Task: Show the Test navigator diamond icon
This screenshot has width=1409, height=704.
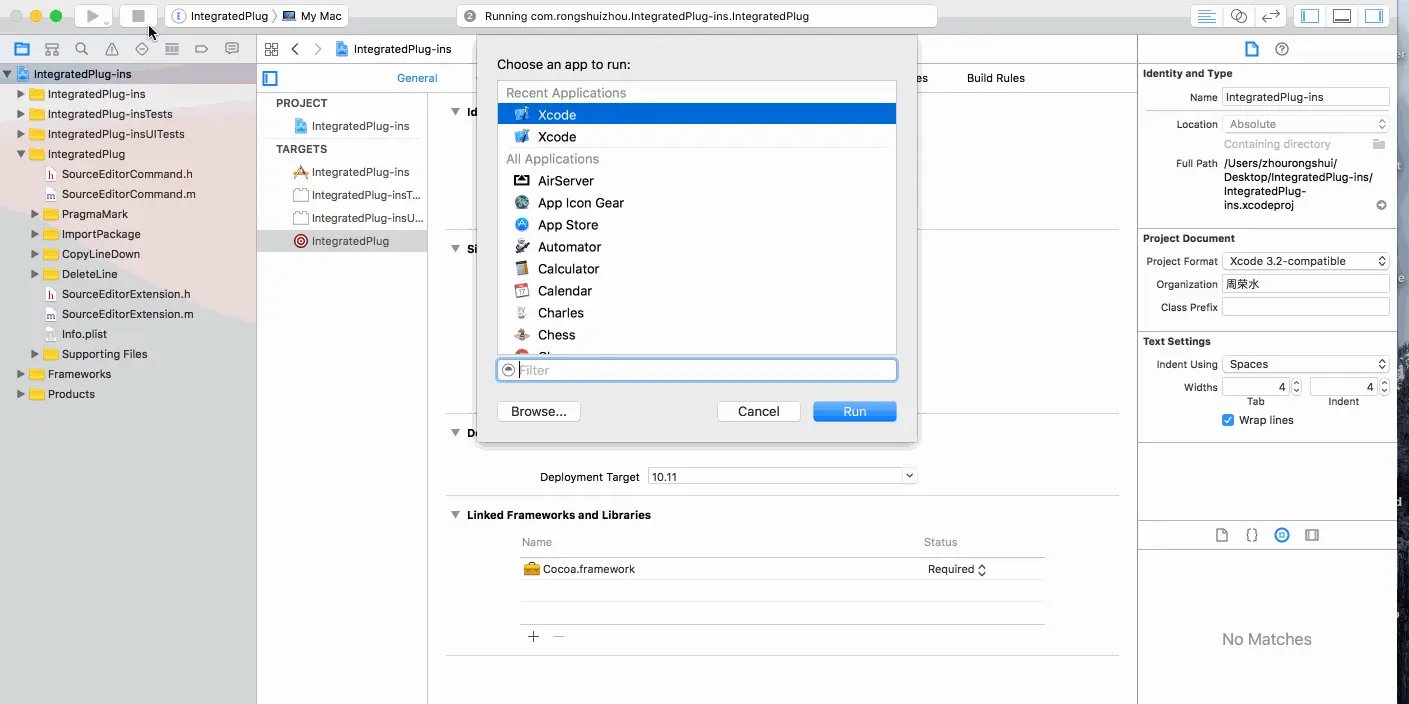Action: click(x=142, y=49)
